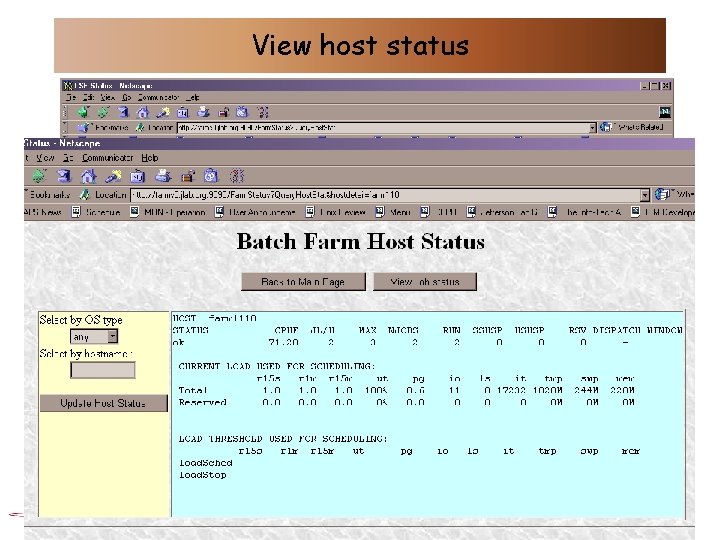Click Location page-proxy icon in front window

coord(84,195)
